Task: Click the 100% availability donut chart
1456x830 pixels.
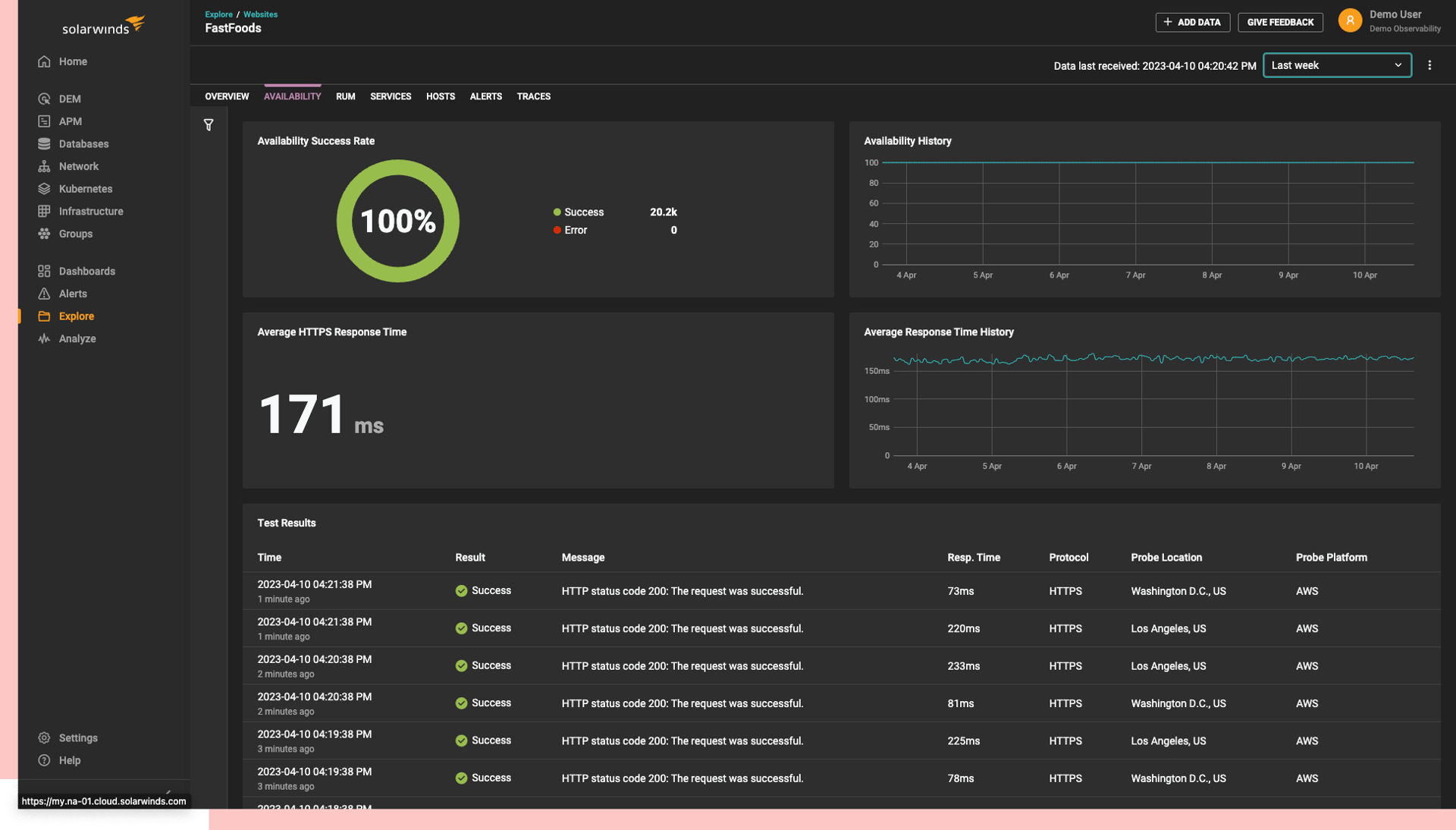Action: (397, 221)
